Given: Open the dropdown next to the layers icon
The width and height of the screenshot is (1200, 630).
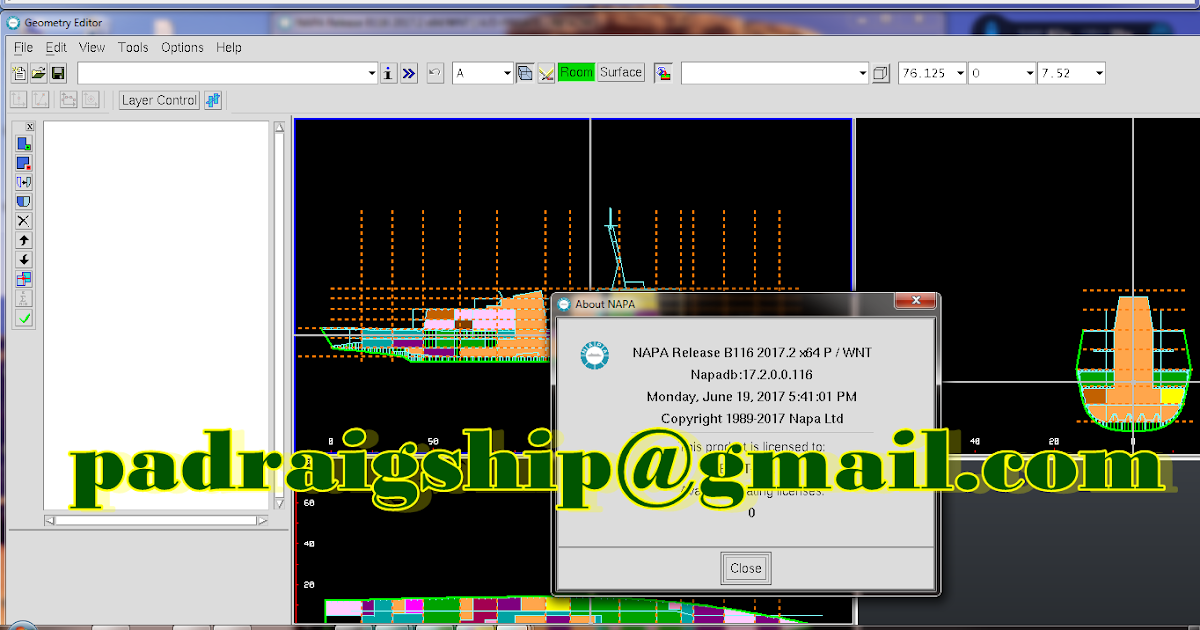Looking at the screenshot, I should coord(862,73).
